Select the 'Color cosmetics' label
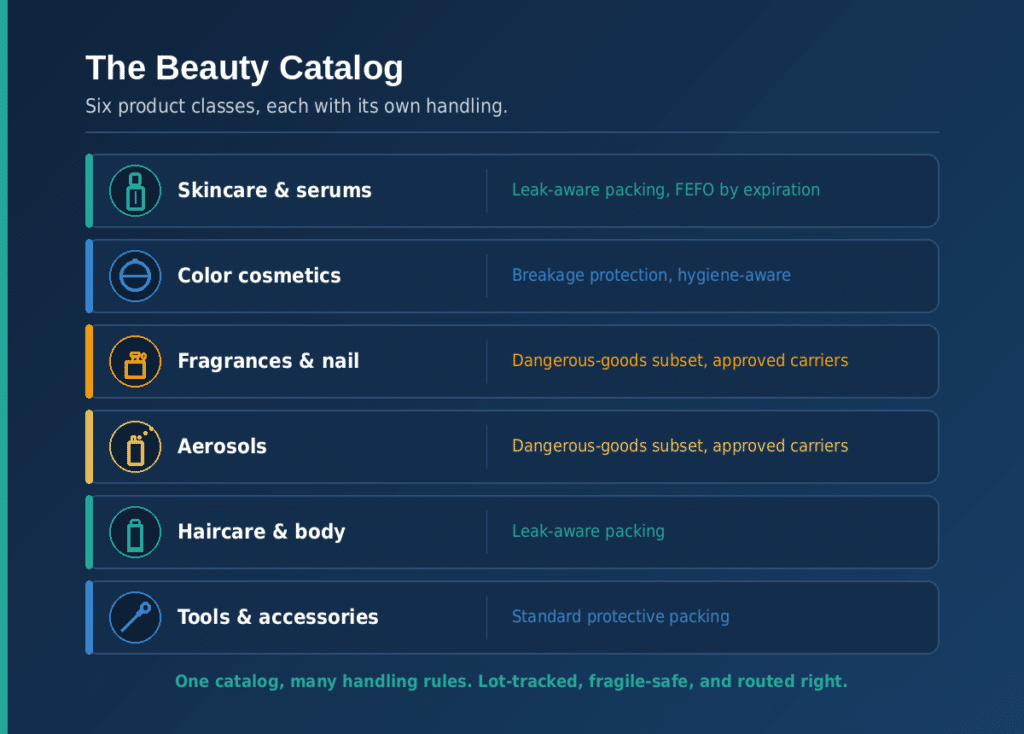Viewport: 1024px width, 734px height. click(259, 276)
